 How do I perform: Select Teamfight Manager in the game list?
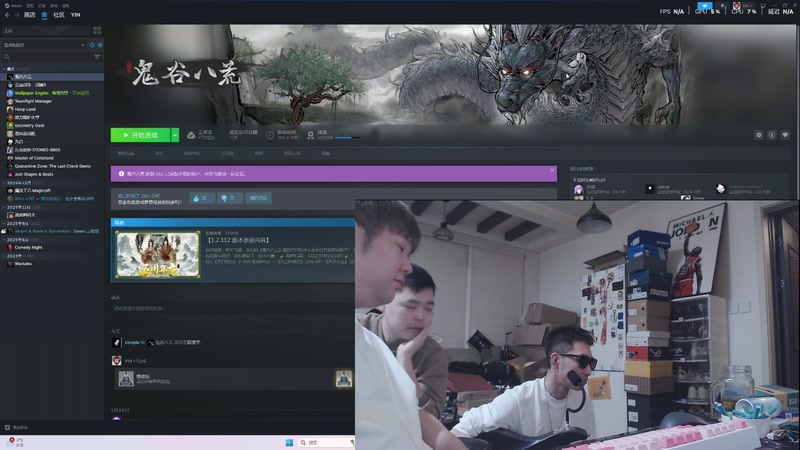[x=52, y=101]
